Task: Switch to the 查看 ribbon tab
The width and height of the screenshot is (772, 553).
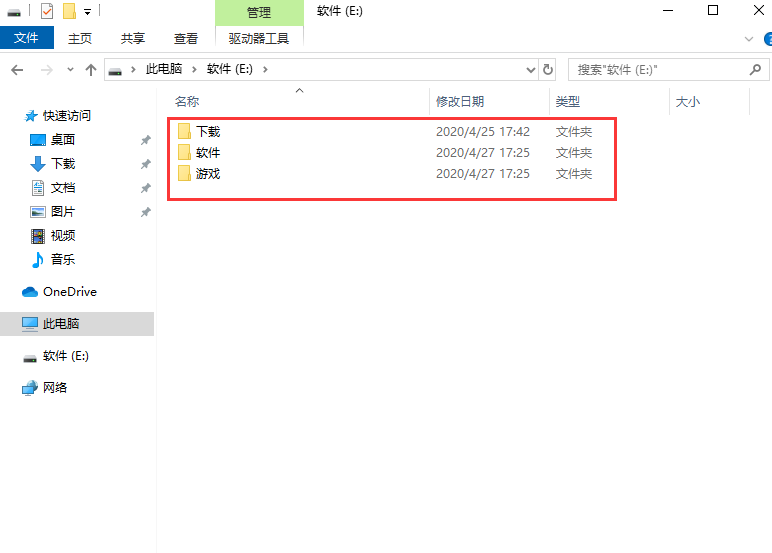Action: coord(186,38)
